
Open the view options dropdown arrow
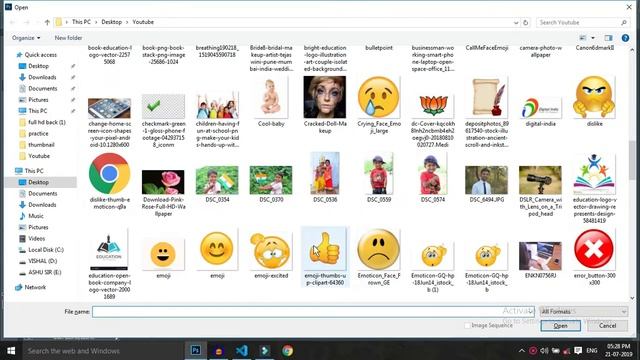593,38
